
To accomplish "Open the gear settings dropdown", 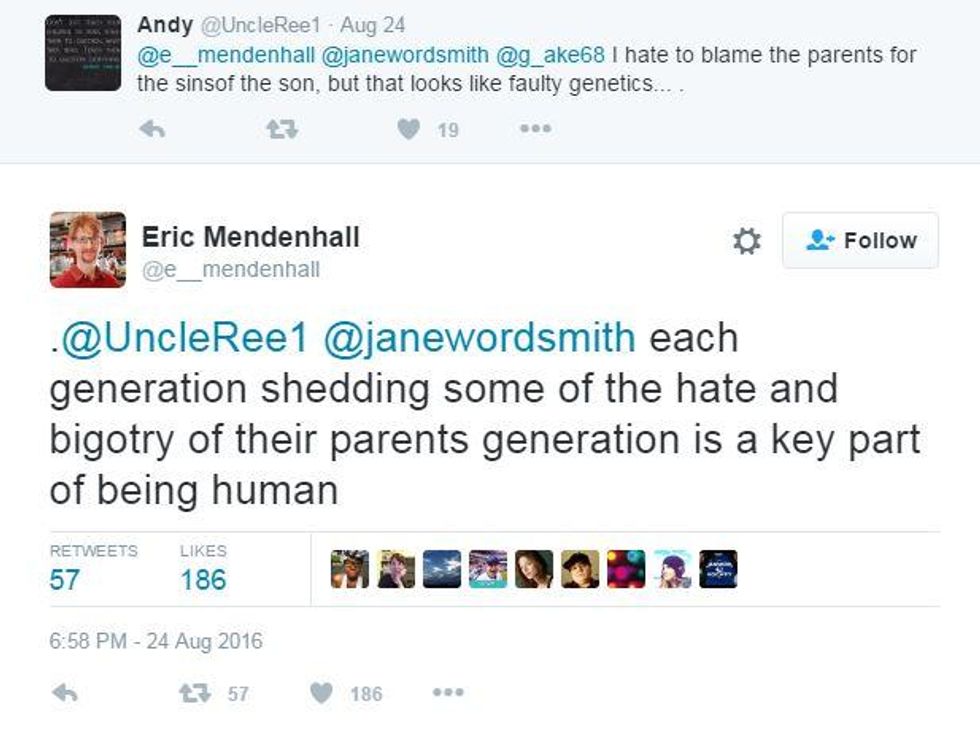I will (746, 241).
